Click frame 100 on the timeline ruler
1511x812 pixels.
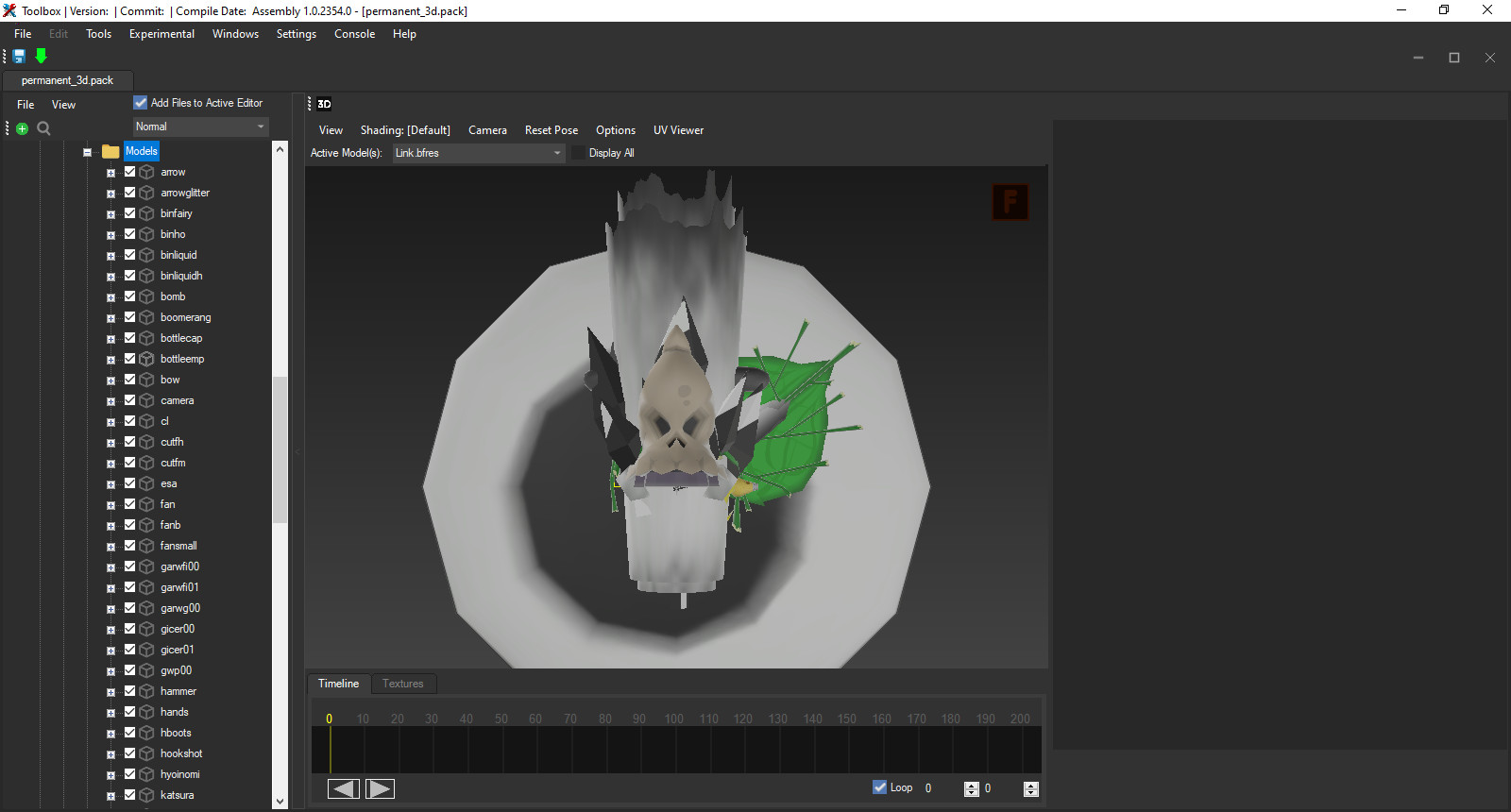673,719
